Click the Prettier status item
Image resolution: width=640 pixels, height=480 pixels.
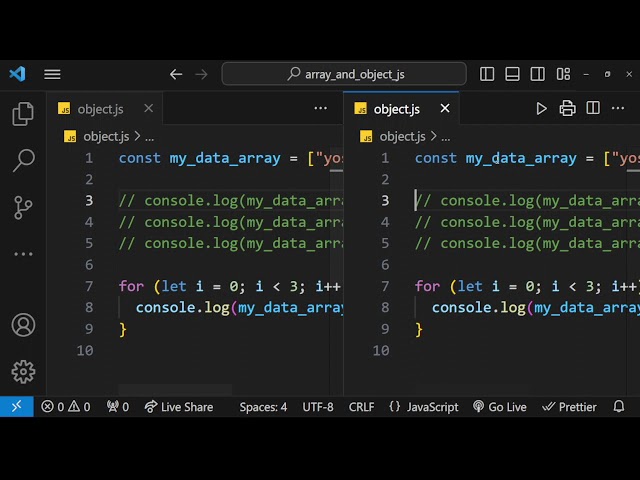click(569, 407)
